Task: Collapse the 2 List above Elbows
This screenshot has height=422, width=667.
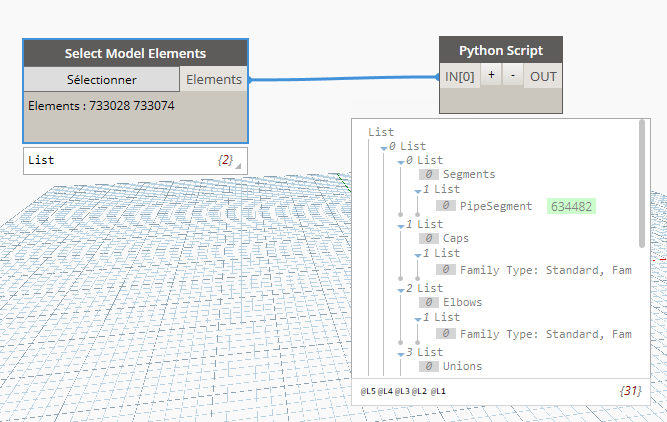Action: 401,290
